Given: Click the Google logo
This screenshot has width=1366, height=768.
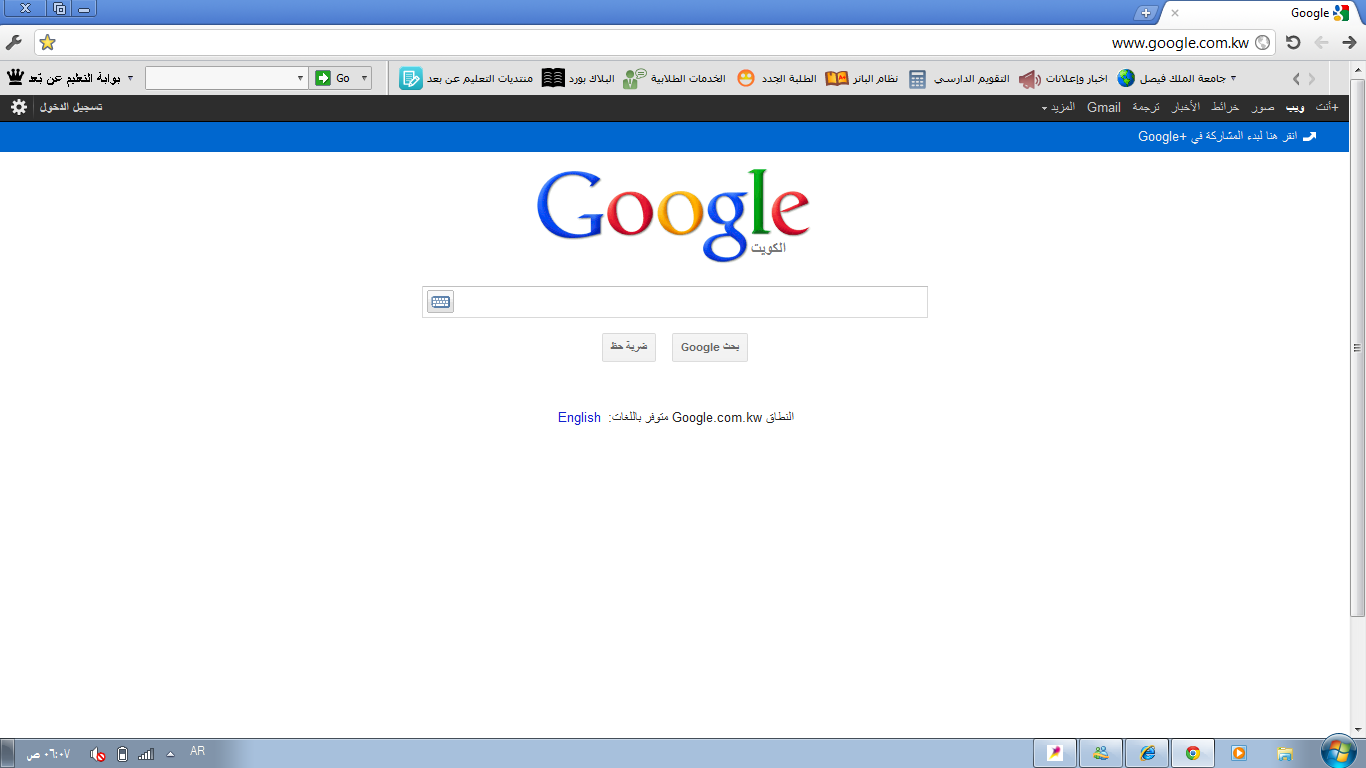Looking at the screenshot, I should (x=673, y=215).
